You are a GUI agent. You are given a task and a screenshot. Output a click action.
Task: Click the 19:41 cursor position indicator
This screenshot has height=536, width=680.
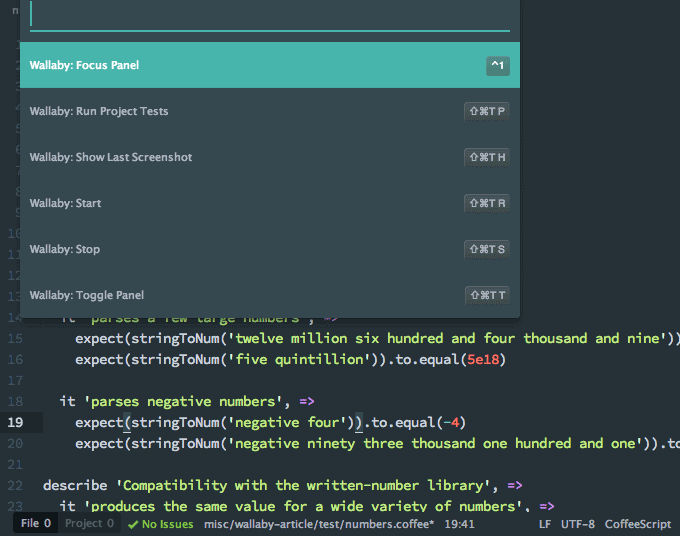click(459, 524)
